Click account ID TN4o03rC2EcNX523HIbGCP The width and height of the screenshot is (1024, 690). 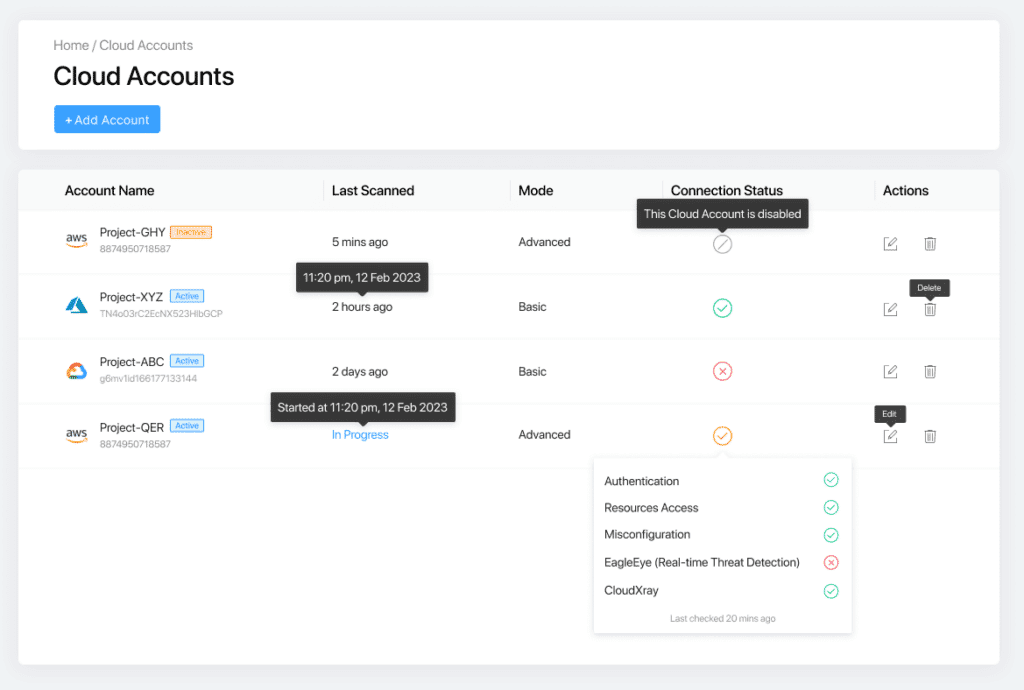point(161,313)
